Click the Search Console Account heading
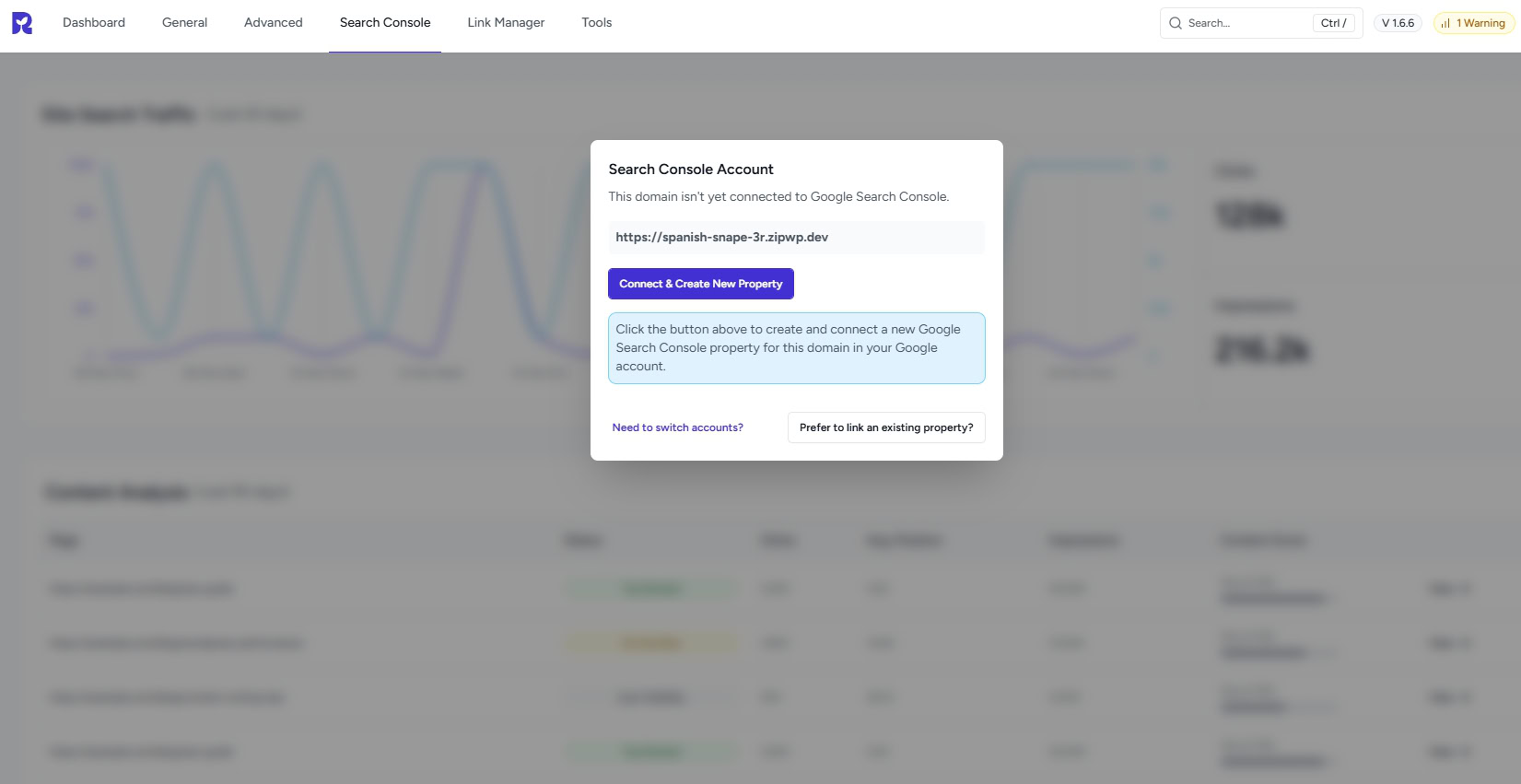The width and height of the screenshot is (1521, 784). (691, 170)
